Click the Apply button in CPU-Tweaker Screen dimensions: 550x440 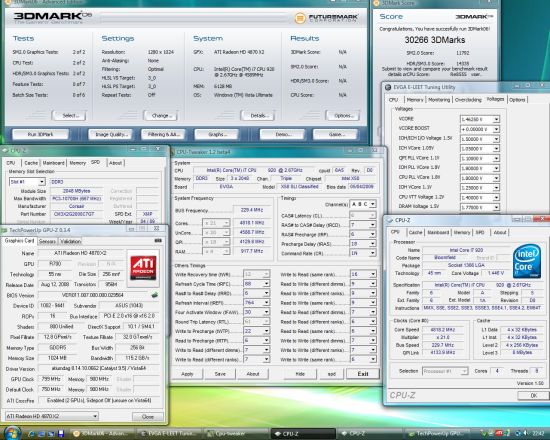187,374
